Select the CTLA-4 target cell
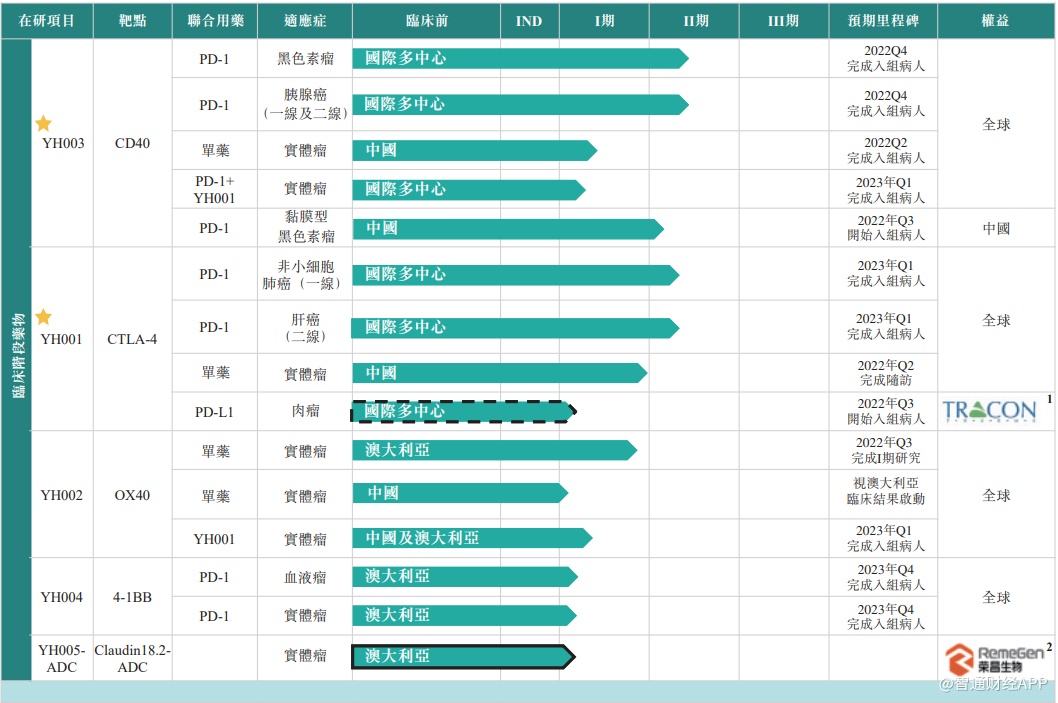The width and height of the screenshot is (1058, 703). click(x=132, y=339)
